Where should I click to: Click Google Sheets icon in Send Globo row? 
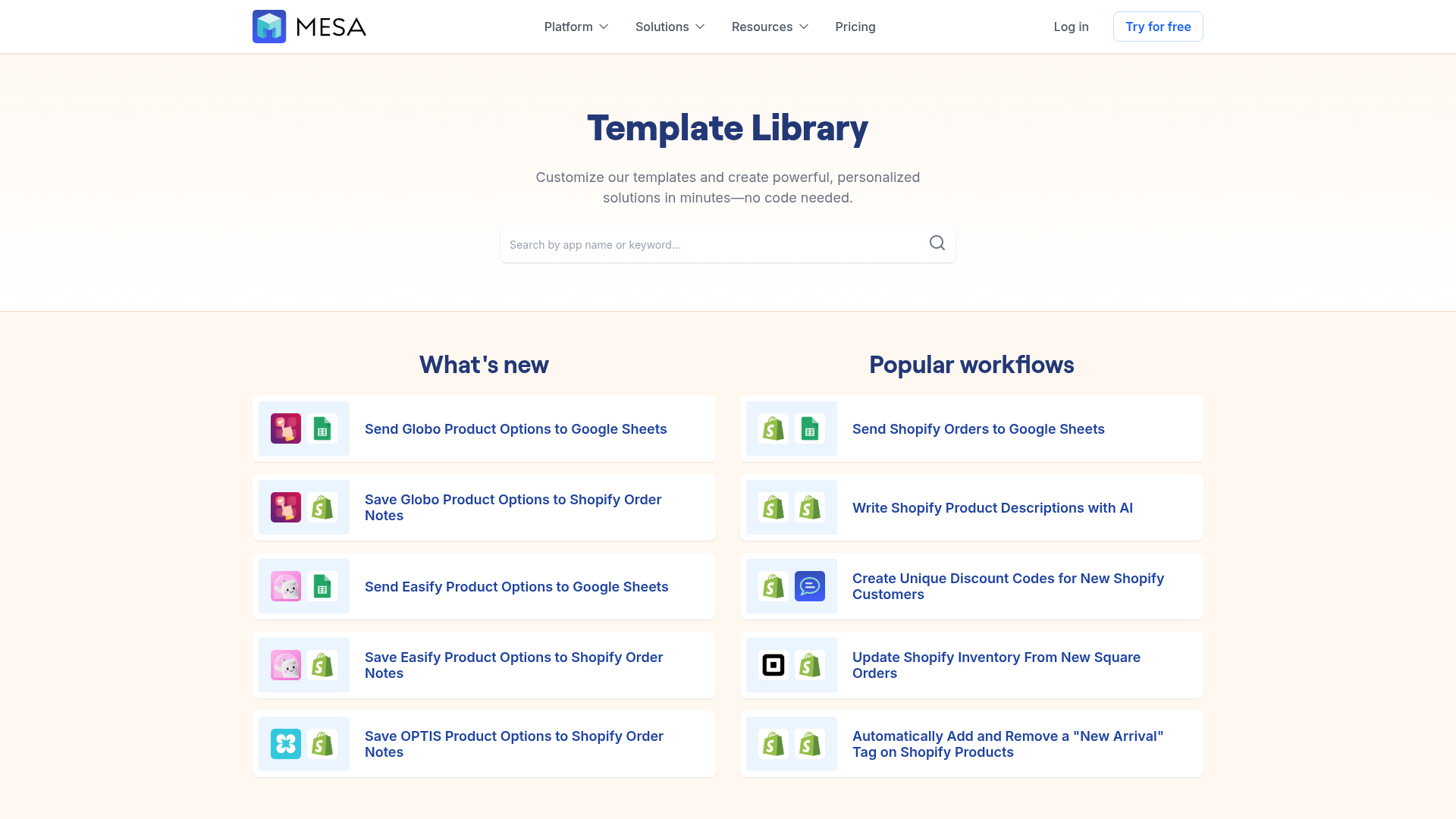322,428
